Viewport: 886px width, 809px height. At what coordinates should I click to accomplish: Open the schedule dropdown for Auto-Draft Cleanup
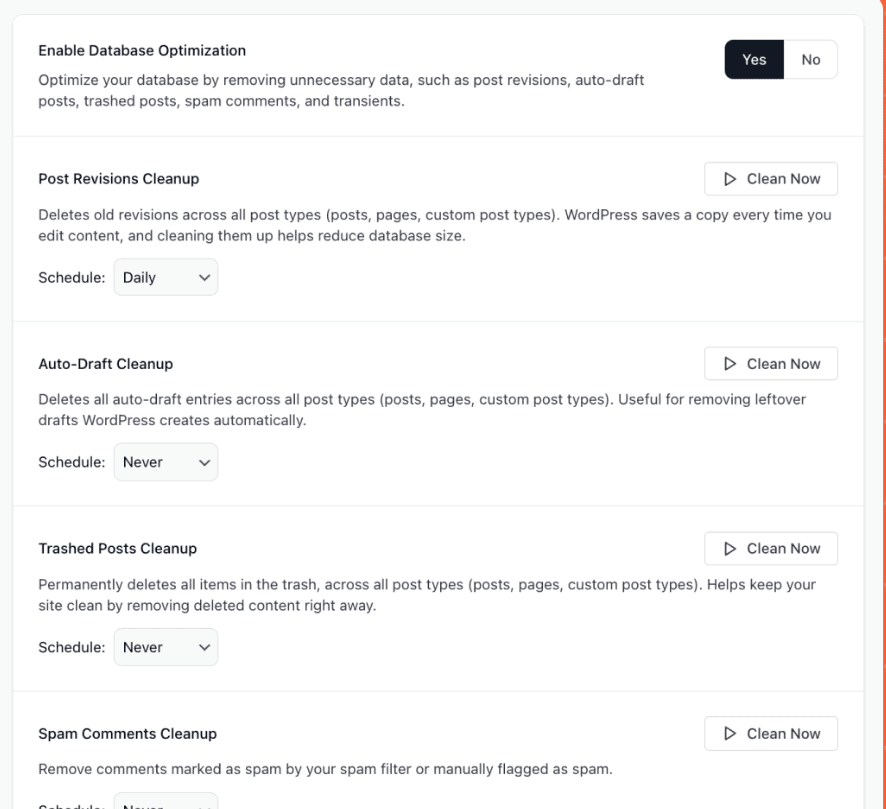(165, 462)
